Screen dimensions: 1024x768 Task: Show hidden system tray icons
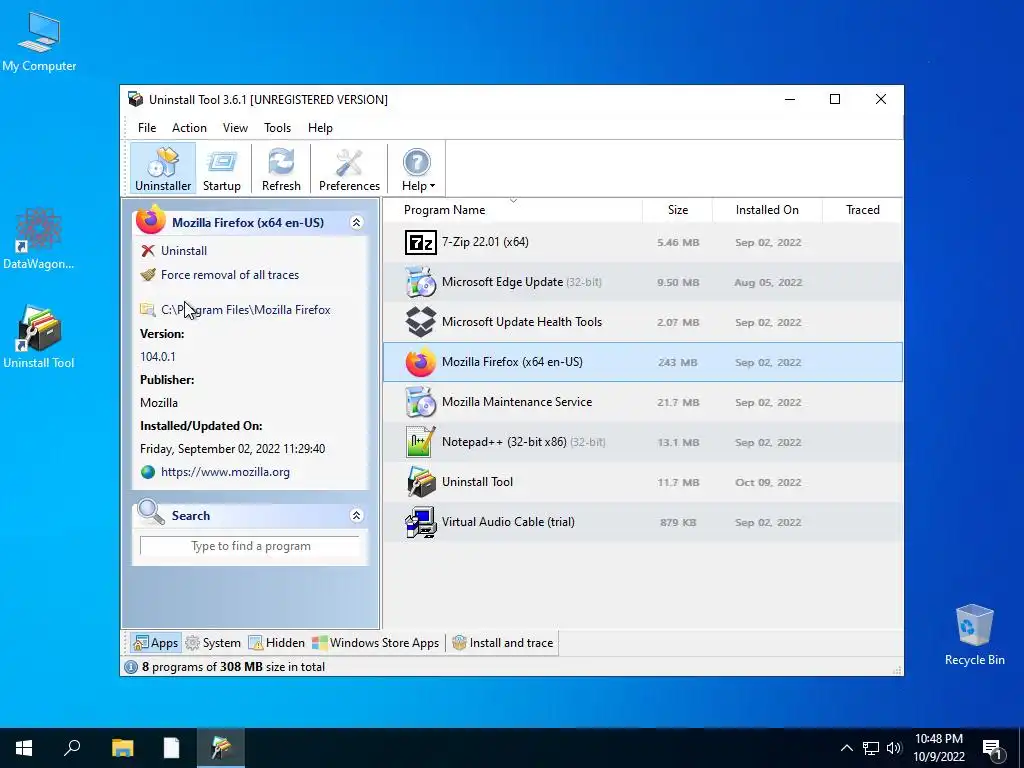pos(846,748)
